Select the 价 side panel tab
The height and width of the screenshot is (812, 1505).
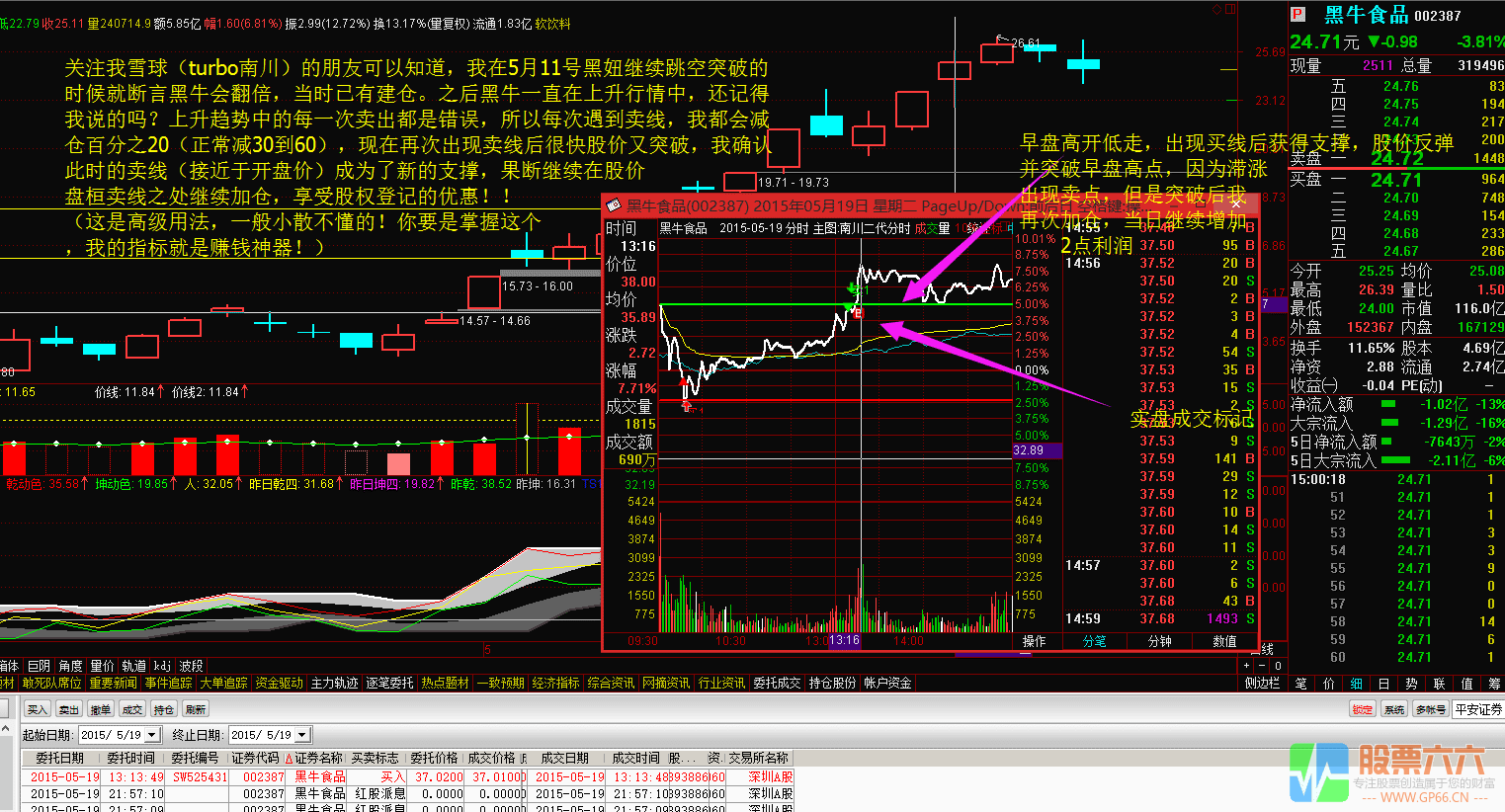tap(1329, 683)
